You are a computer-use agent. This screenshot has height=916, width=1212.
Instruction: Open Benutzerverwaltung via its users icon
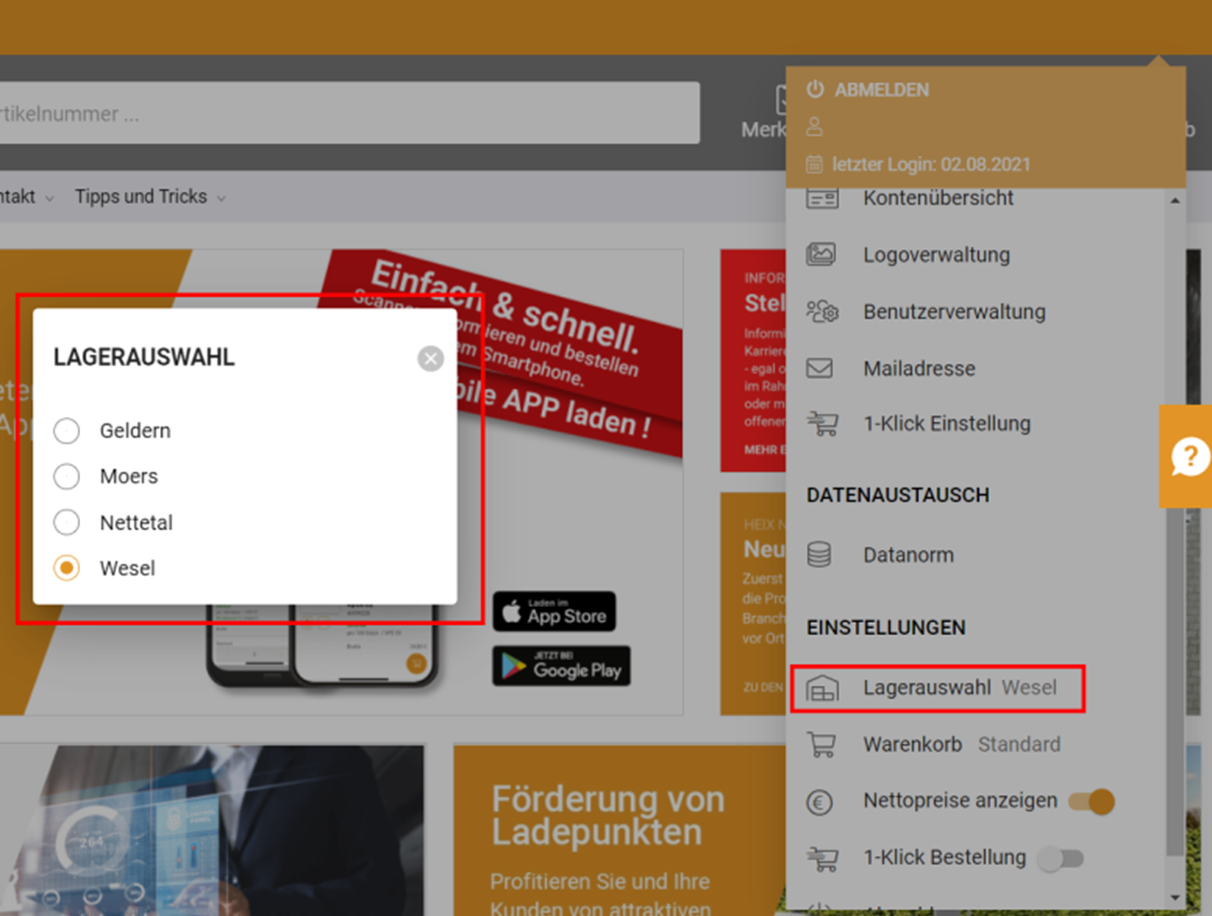click(x=822, y=312)
